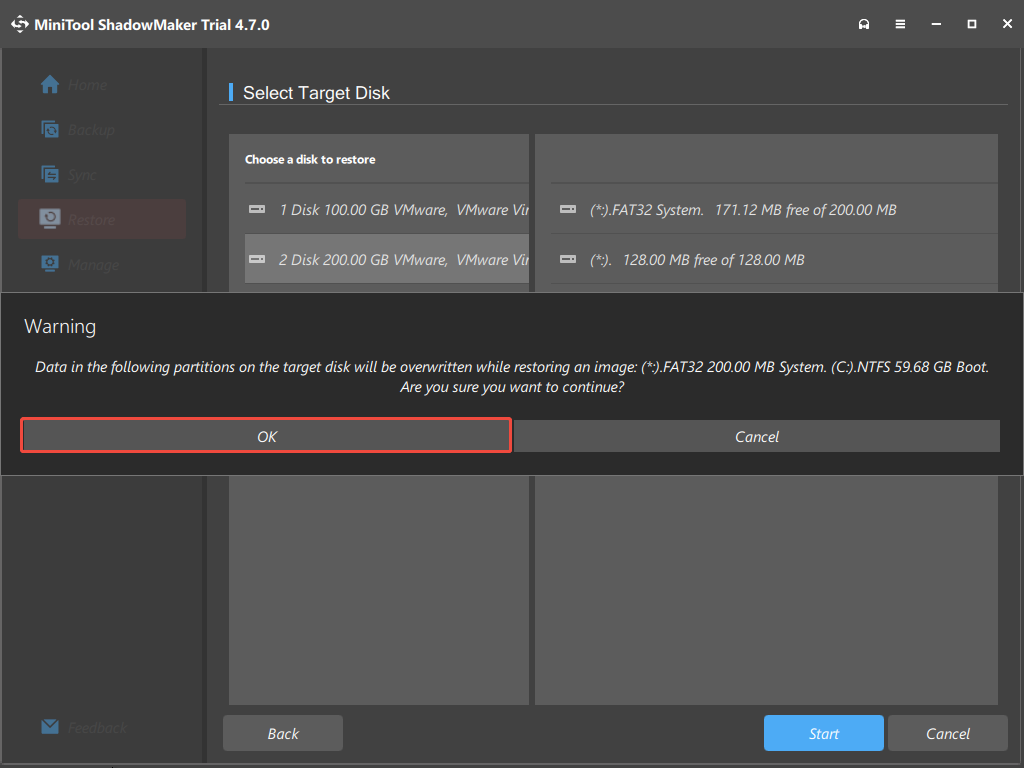Viewport: 1024px width, 768px height.
Task: Click the blue Start button
Action: click(x=824, y=733)
